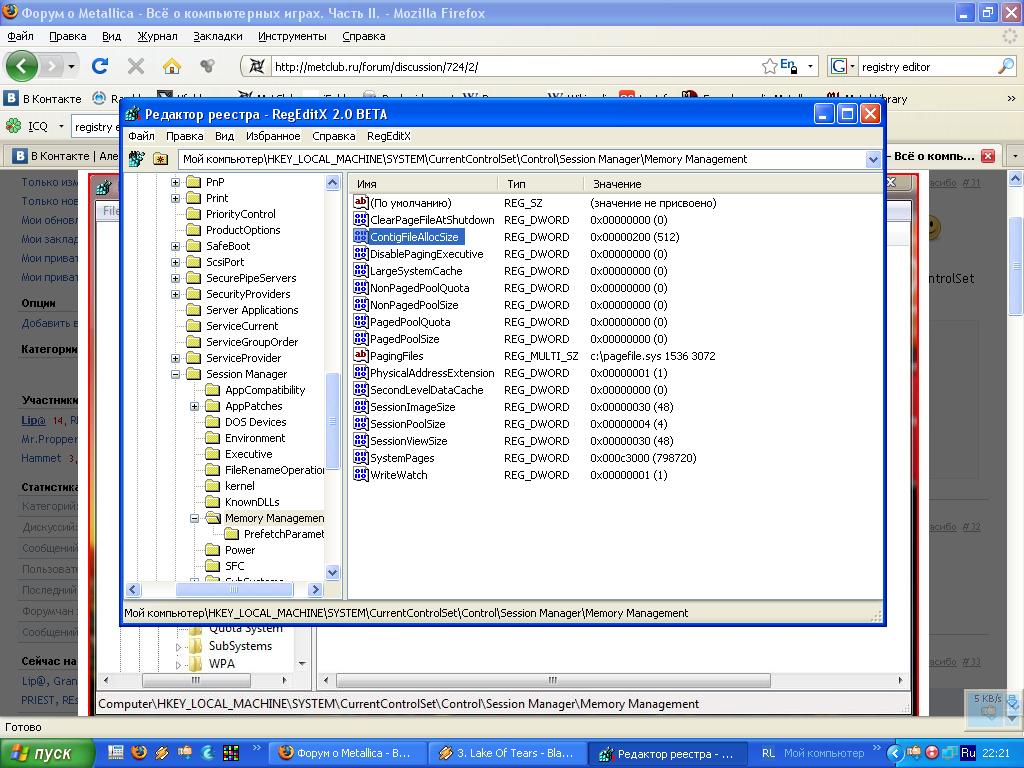This screenshot has height=768, width=1024.
Task: Click the Session Manager folder icon
Action: pyautogui.click(x=193, y=374)
